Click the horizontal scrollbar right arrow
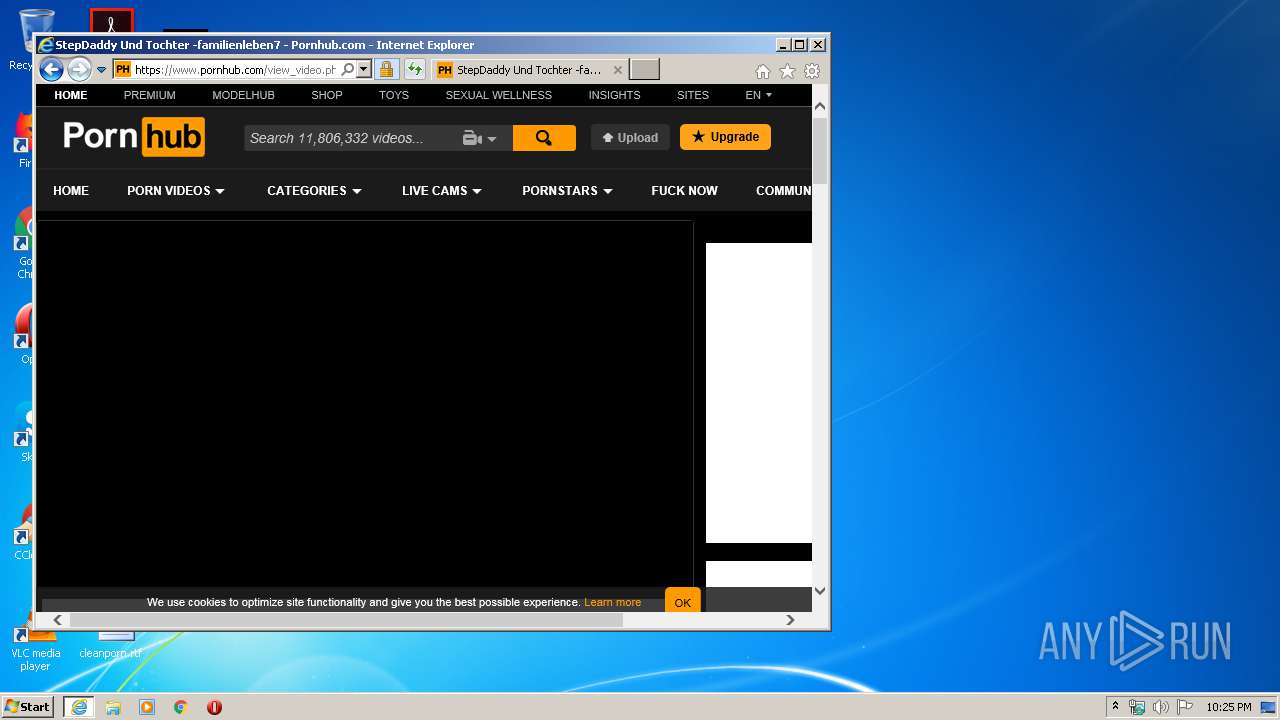1280x720 pixels. point(790,620)
